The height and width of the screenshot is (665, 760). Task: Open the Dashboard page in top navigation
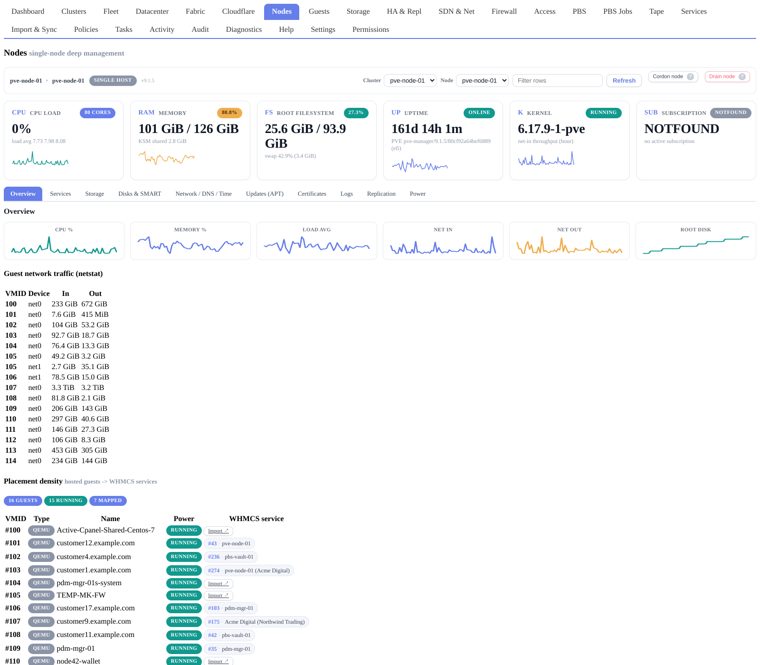pyautogui.click(x=28, y=11)
